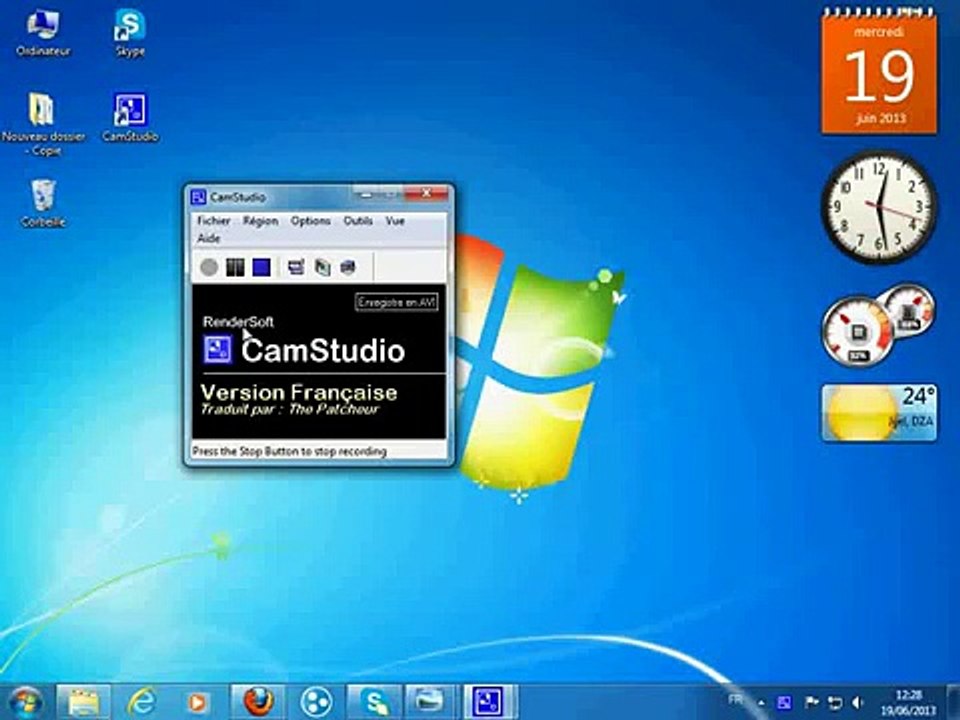Click the Record button in CamStudio toolbar
The height and width of the screenshot is (720, 960).
point(209,267)
